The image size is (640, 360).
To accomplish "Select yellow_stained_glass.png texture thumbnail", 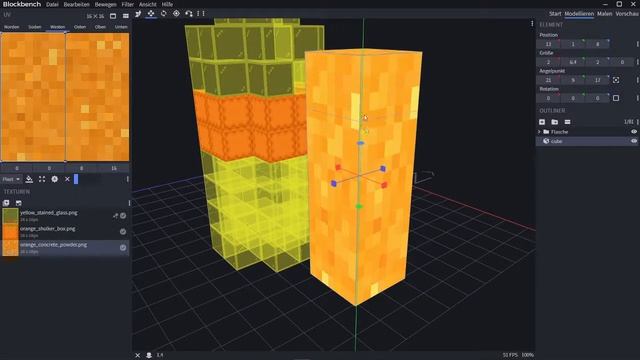I will (x=10, y=216).
